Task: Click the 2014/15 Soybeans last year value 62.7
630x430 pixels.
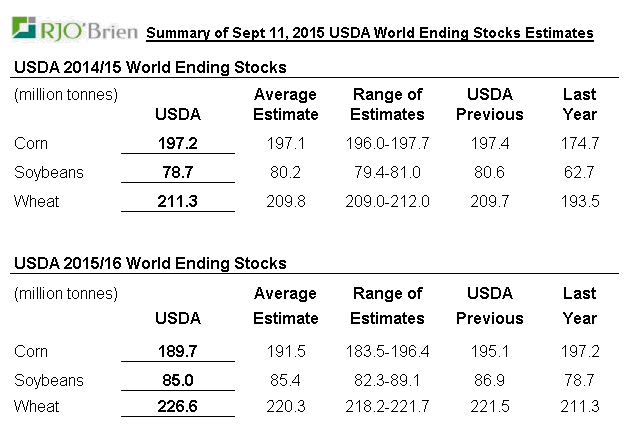Action: click(579, 173)
